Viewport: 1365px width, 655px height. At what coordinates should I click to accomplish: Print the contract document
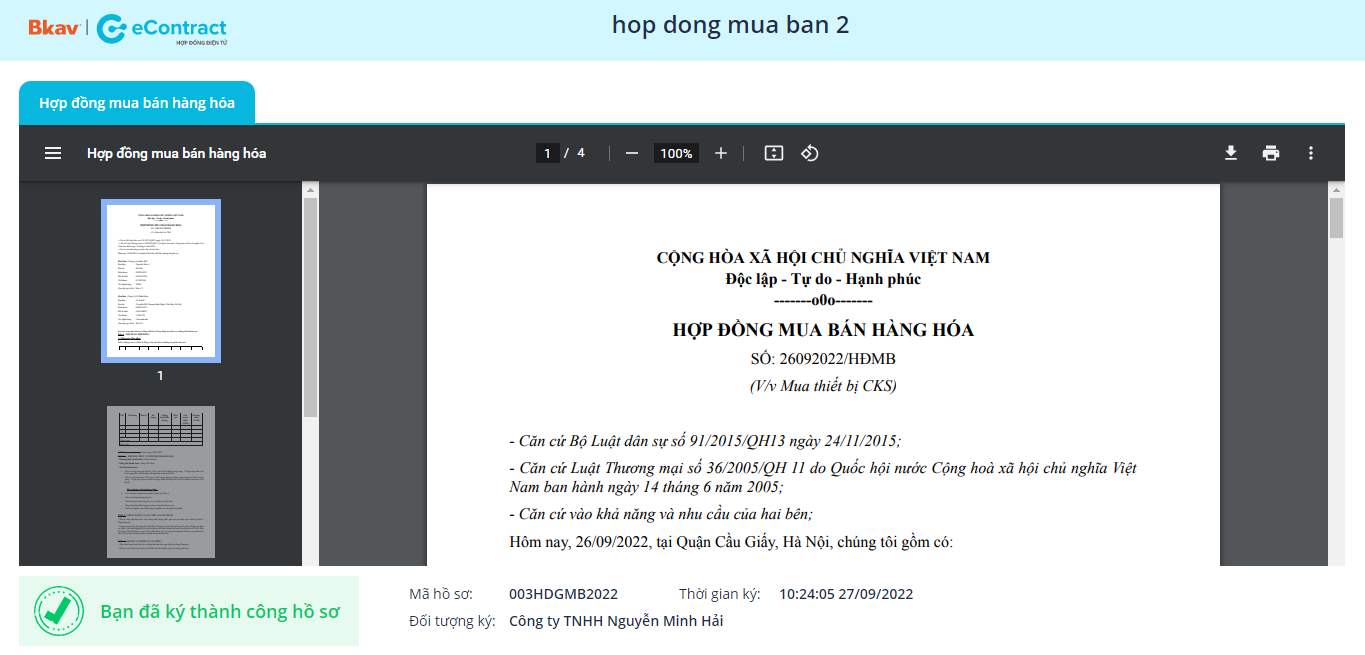click(x=1271, y=153)
